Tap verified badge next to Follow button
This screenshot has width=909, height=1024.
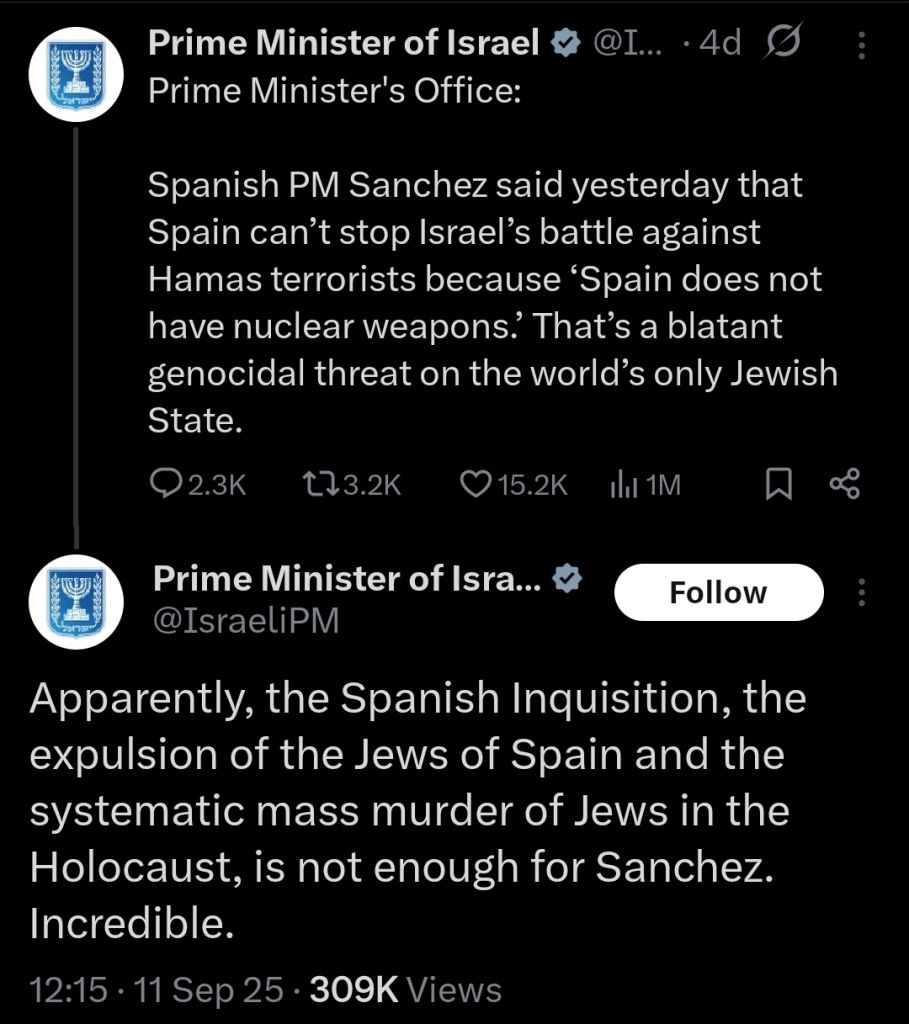click(566, 580)
